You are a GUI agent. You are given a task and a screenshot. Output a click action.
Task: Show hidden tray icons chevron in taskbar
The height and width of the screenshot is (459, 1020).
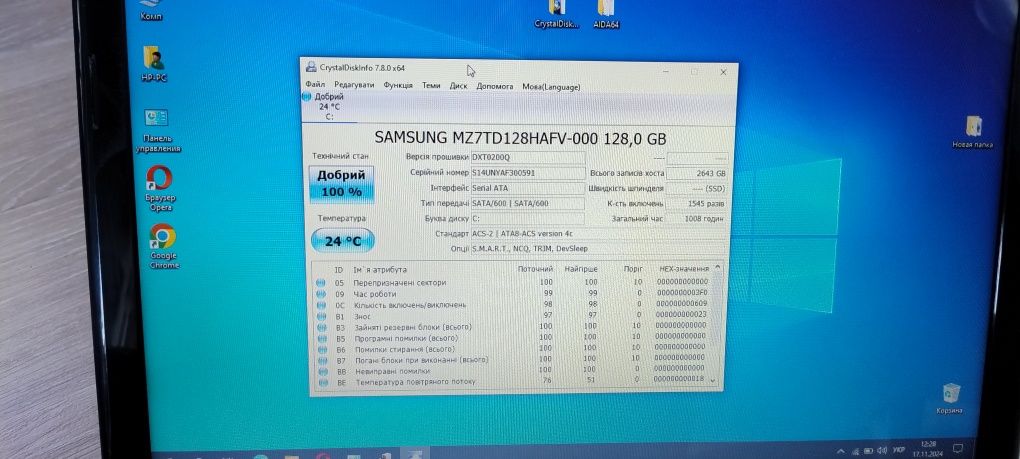pyautogui.click(x=840, y=450)
